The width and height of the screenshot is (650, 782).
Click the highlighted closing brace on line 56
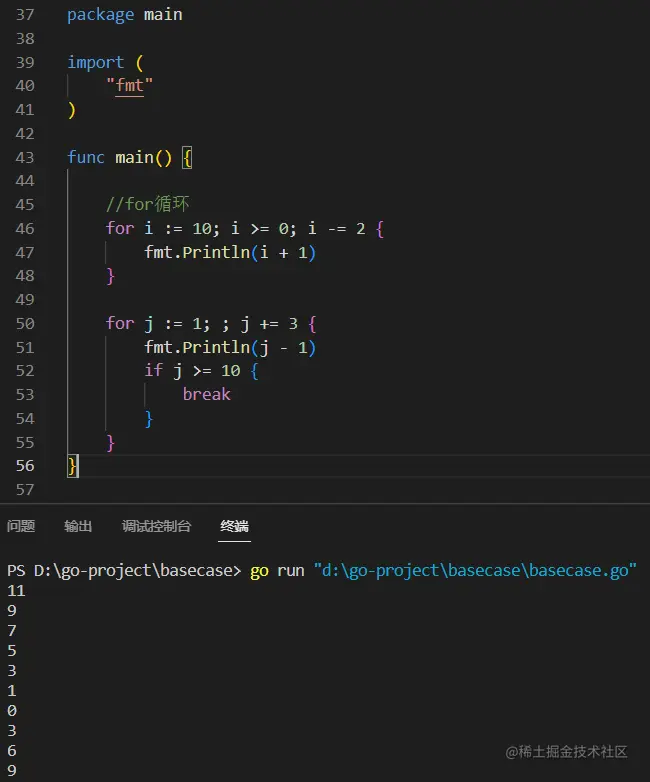(73, 466)
